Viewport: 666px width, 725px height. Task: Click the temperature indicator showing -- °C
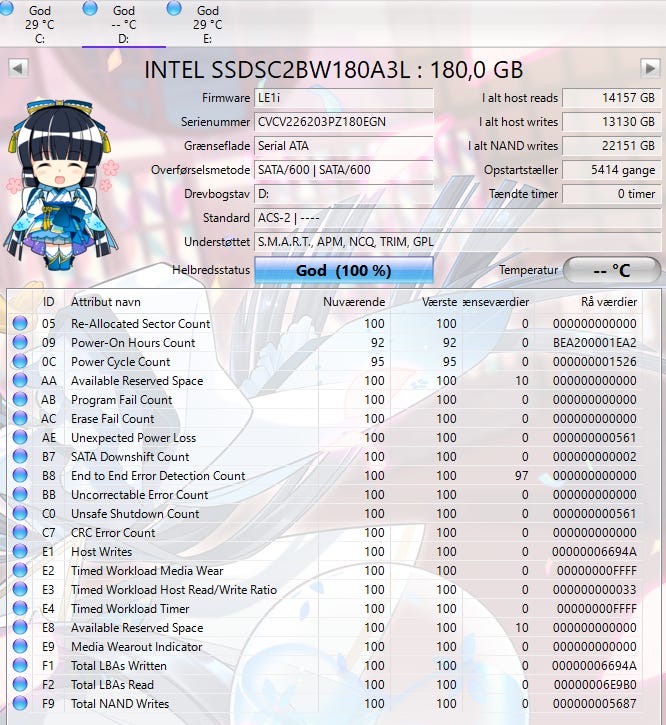pyautogui.click(x=612, y=270)
